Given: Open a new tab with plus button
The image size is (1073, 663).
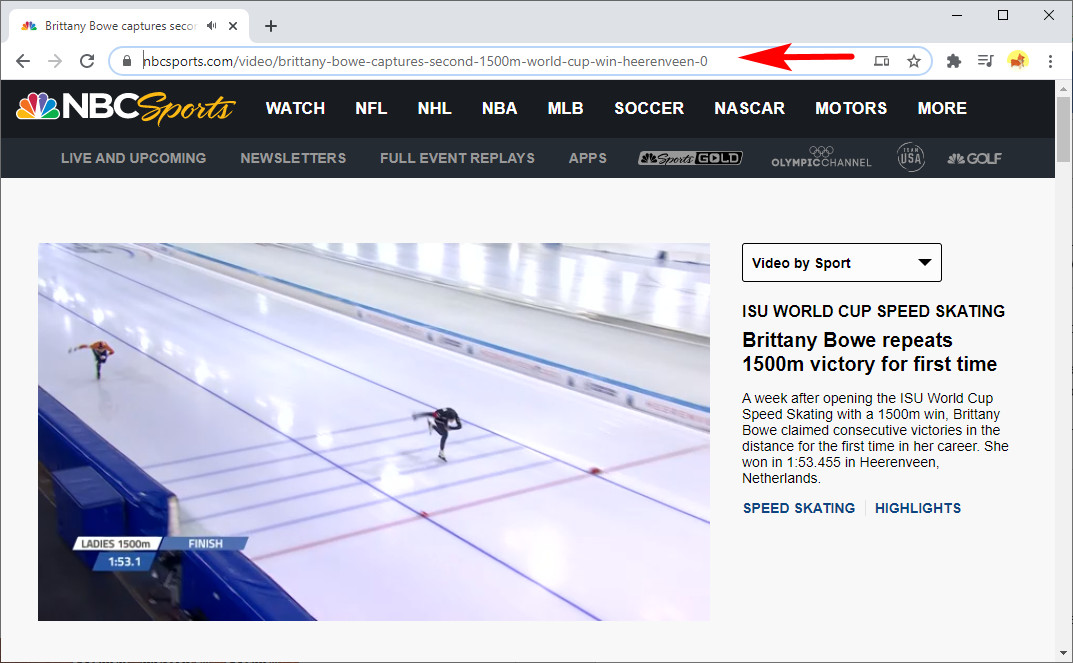Looking at the screenshot, I should (x=271, y=26).
